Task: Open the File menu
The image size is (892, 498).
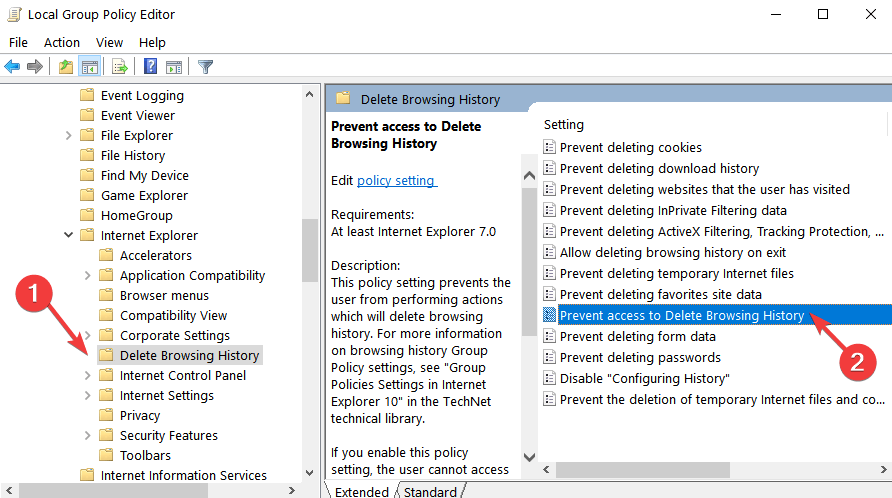Action: pos(18,43)
